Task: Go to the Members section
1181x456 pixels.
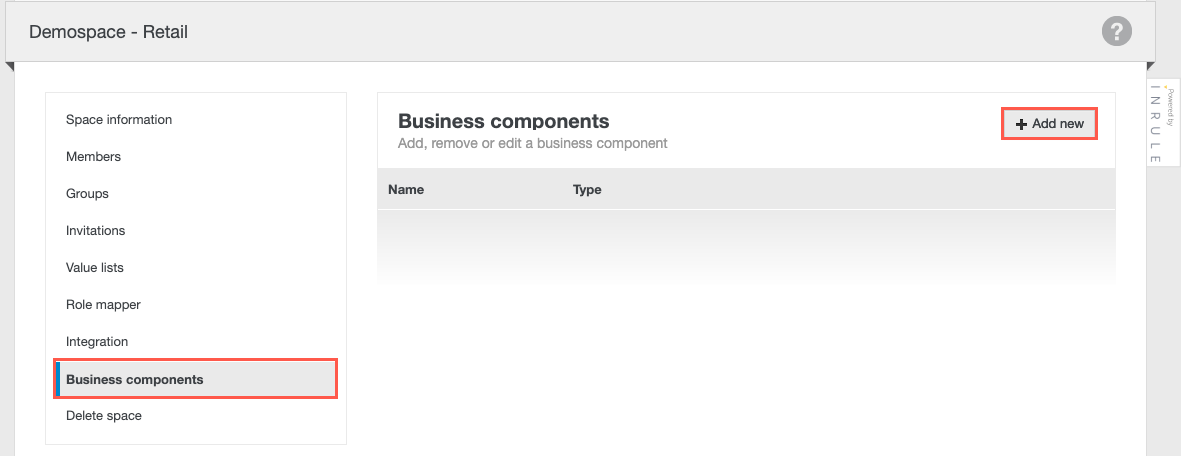Action: pyautogui.click(x=93, y=157)
